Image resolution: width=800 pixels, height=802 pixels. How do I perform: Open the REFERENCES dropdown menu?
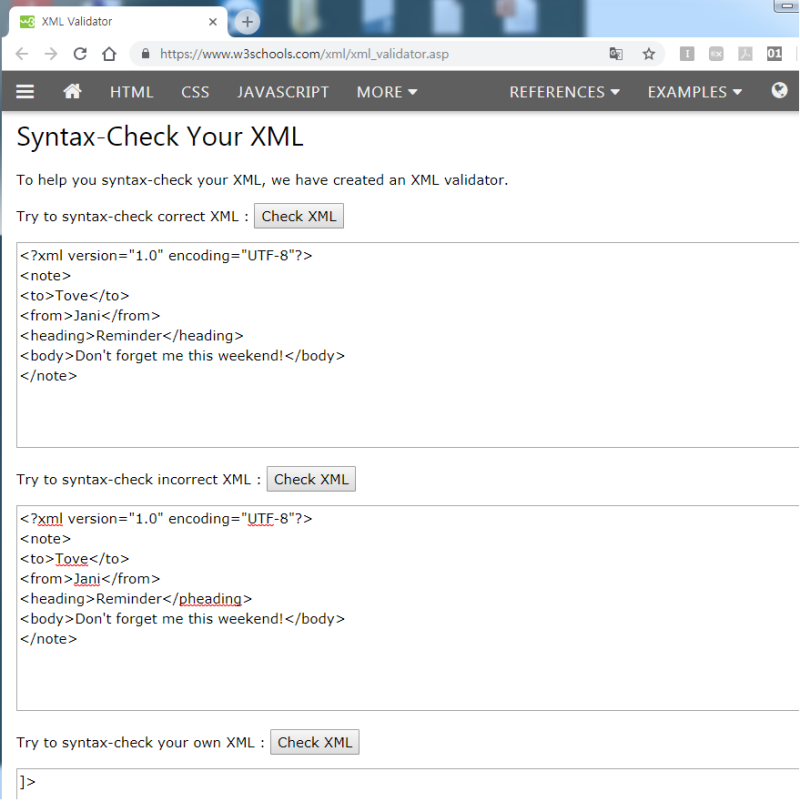point(564,91)
